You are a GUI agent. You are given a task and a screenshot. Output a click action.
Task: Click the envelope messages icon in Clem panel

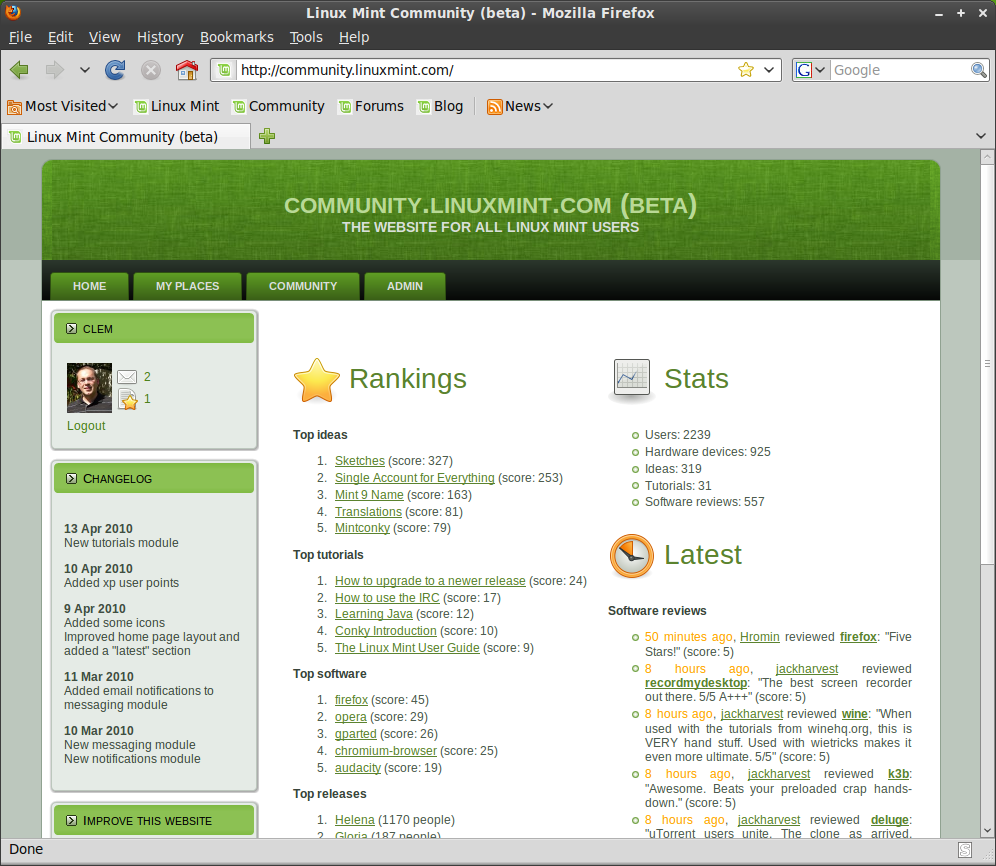coord(127,377)
